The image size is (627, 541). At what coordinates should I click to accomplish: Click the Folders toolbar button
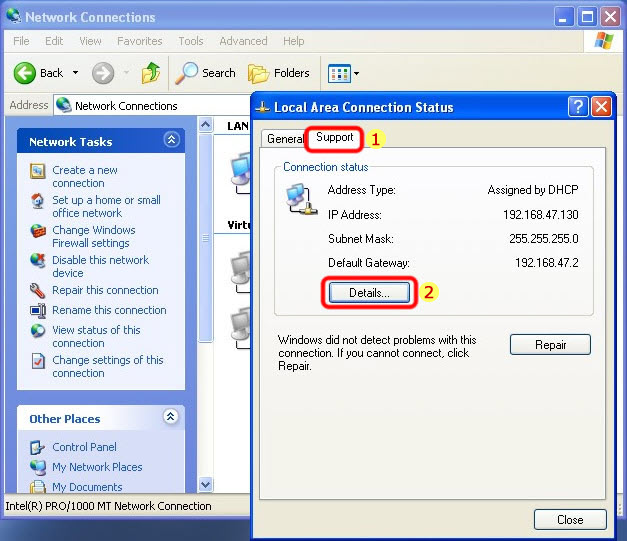click(x=279, y=73)
